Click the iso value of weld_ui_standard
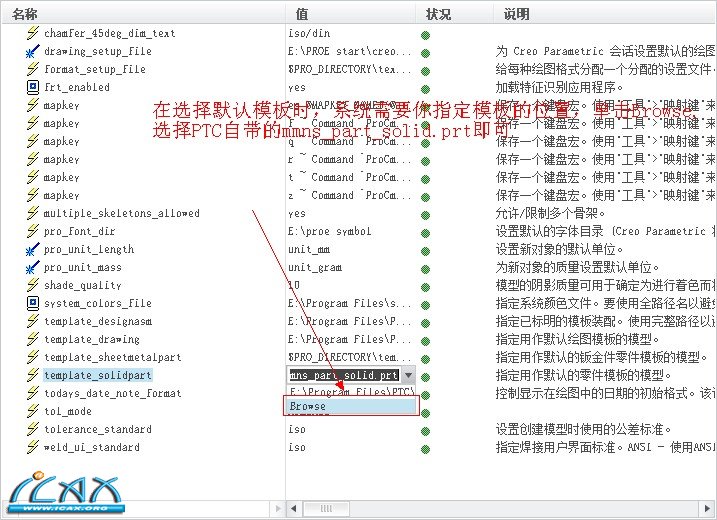The height and width of the screenshot is (520, 717). pyautogui.click(x=297, y=447)
